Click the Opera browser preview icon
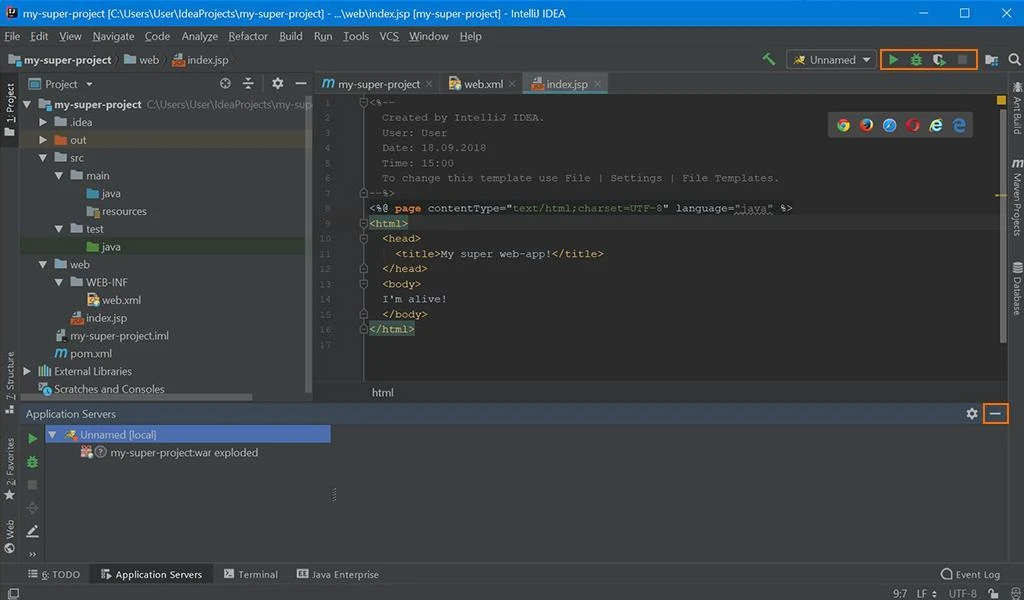Screen dimensions: 1024x600 (x=913, y=125)
